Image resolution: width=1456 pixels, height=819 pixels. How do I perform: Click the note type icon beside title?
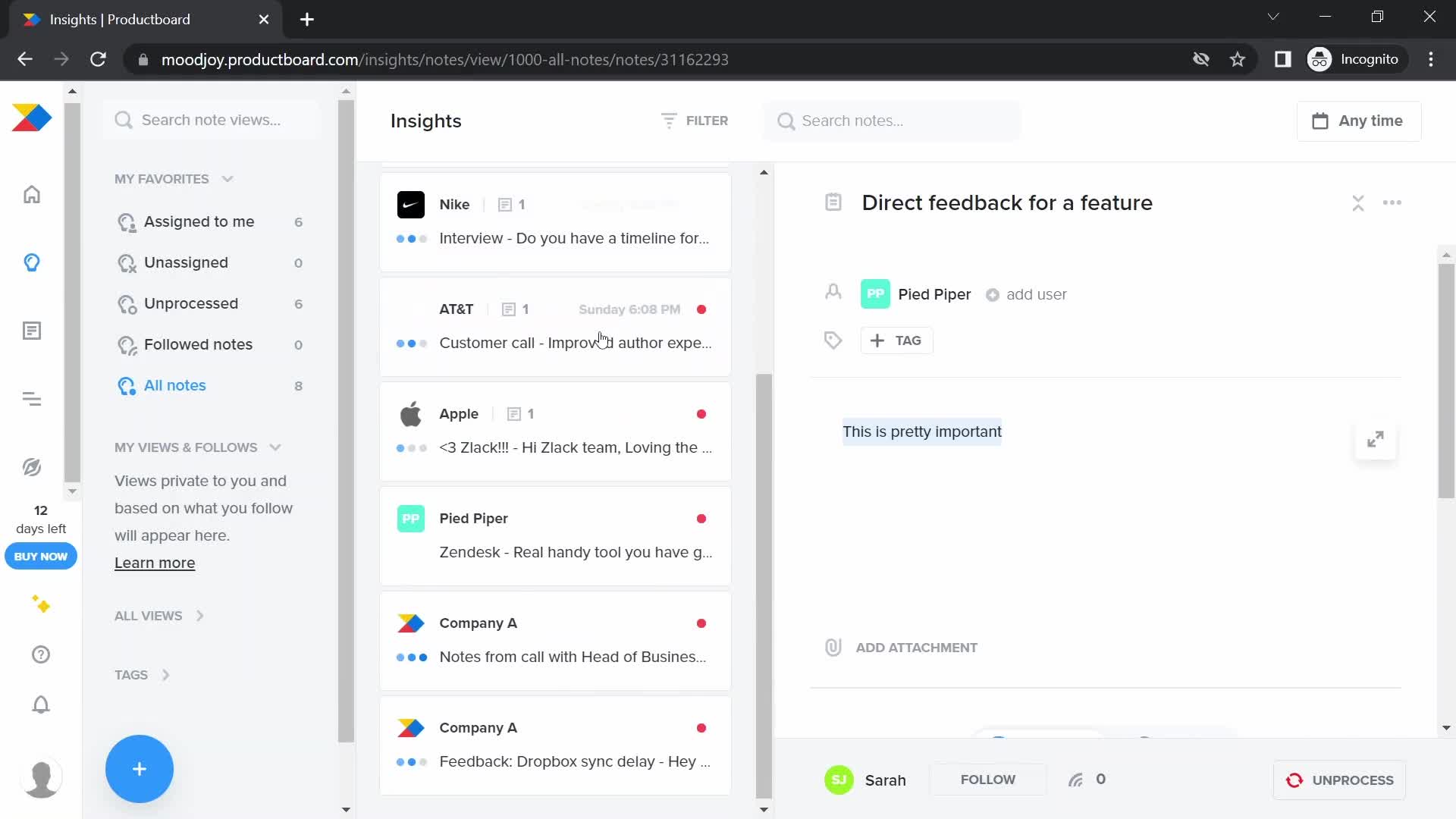point(833,202)
